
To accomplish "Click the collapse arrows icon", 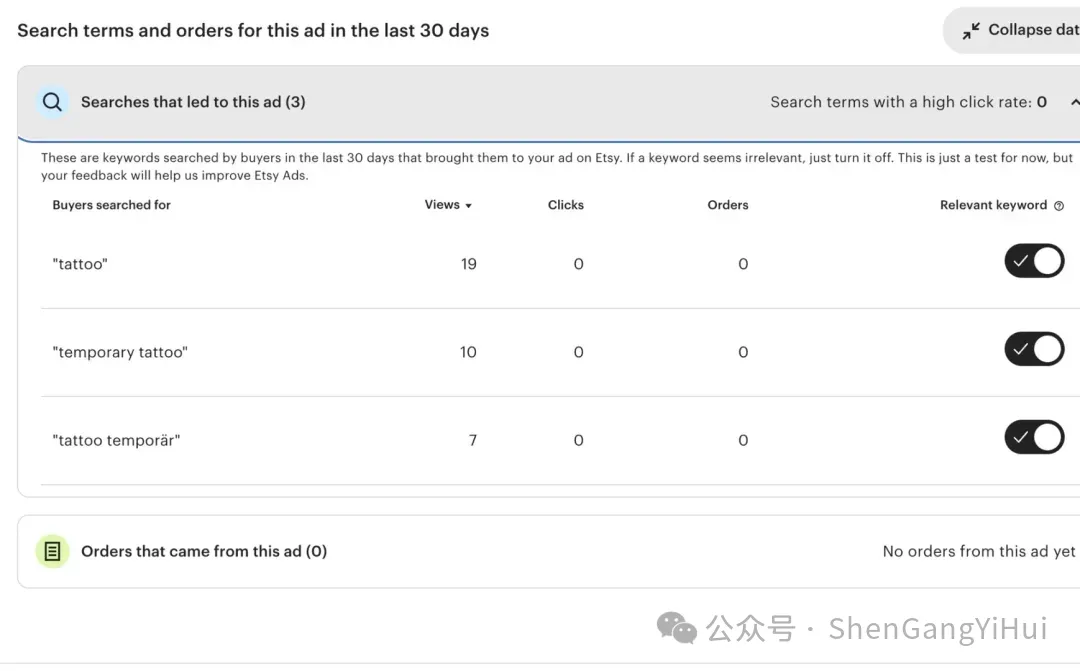I will pyautogui.click(x=971, y=31).
